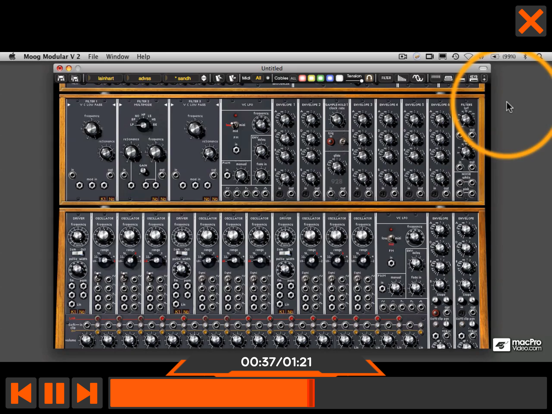Click the rightmost cabinet view icon in toolbar

click(x=473, y=78)
